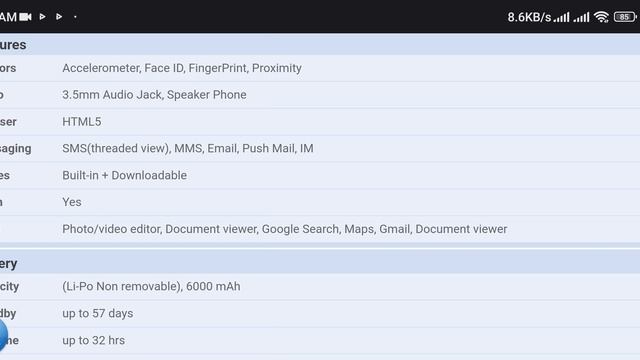Tap the second cellular signal bars icon
Screen dimensions: 640x360
pos(581,17)
